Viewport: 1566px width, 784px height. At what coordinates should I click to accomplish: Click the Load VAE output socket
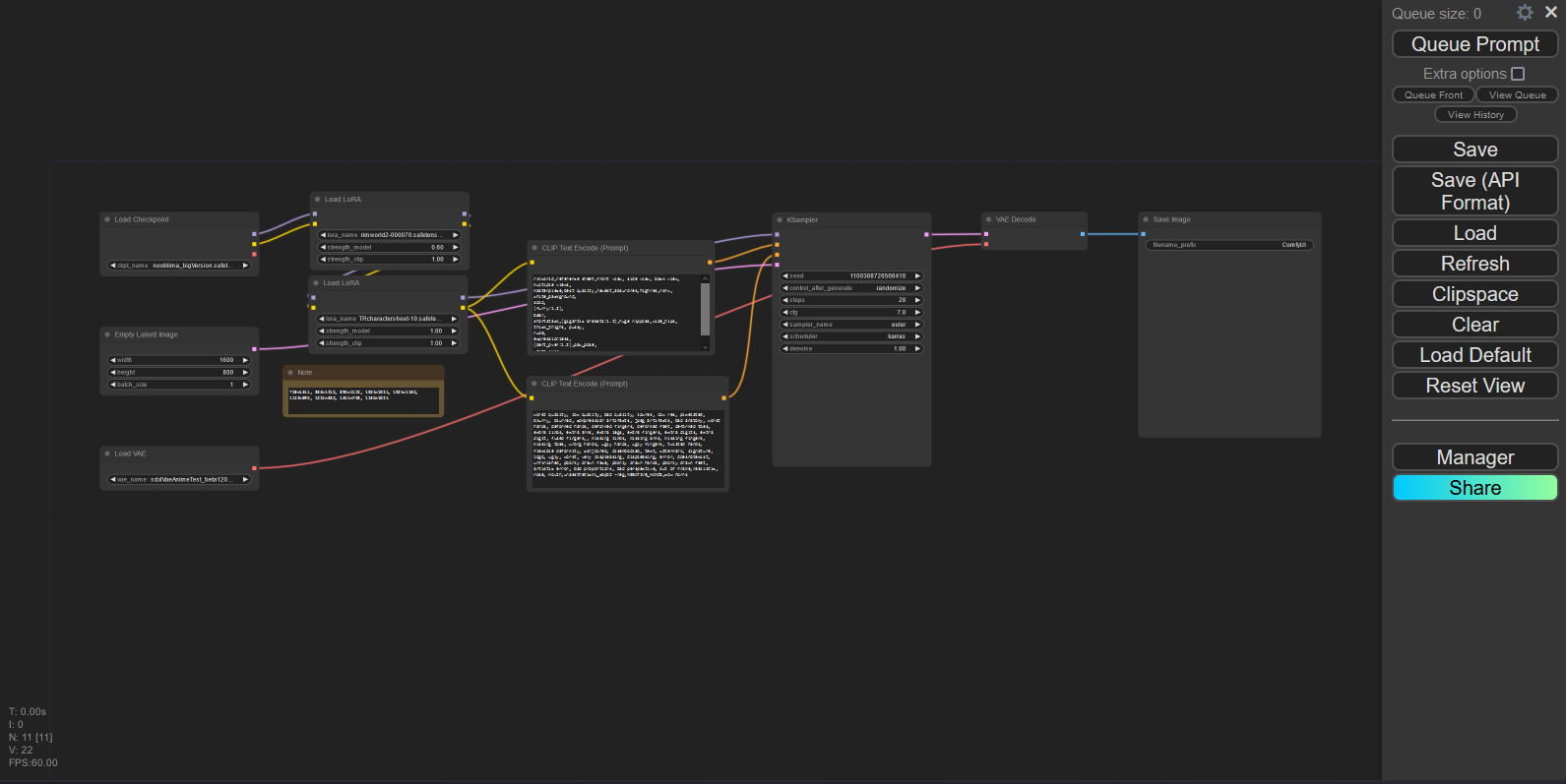254,468
